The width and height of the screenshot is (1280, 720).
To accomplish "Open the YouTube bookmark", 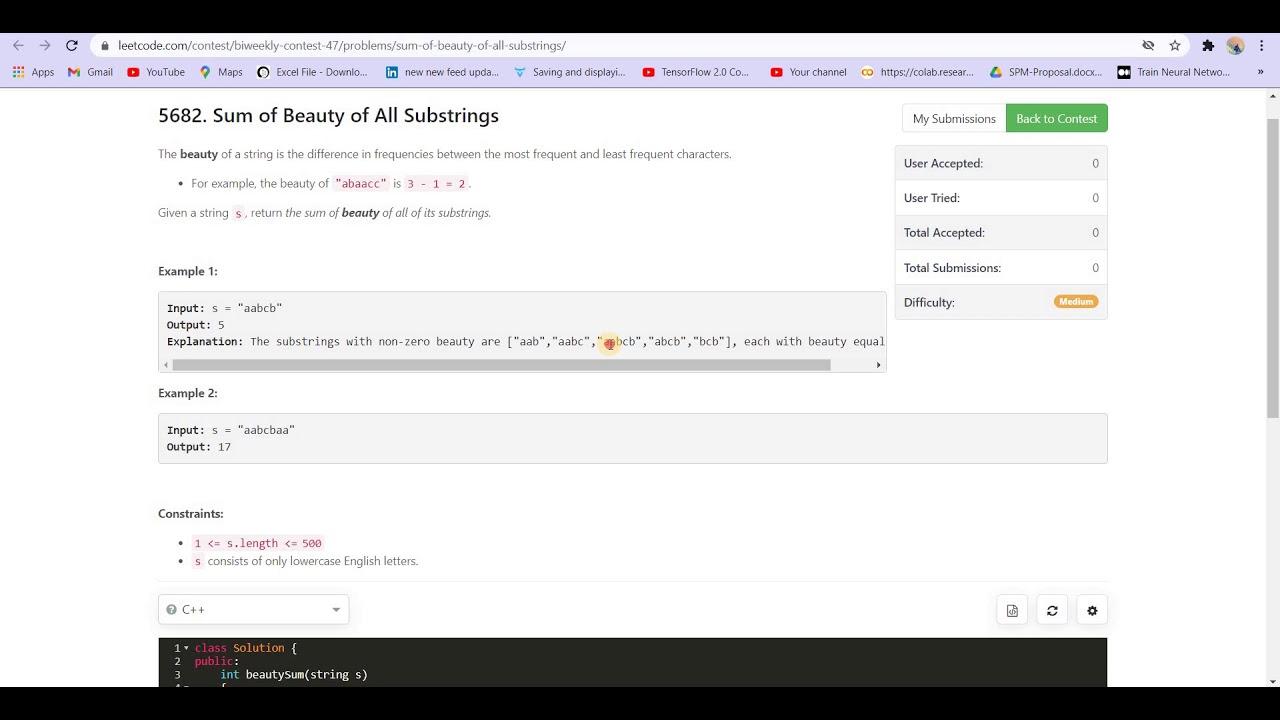I will click(156, 72).
